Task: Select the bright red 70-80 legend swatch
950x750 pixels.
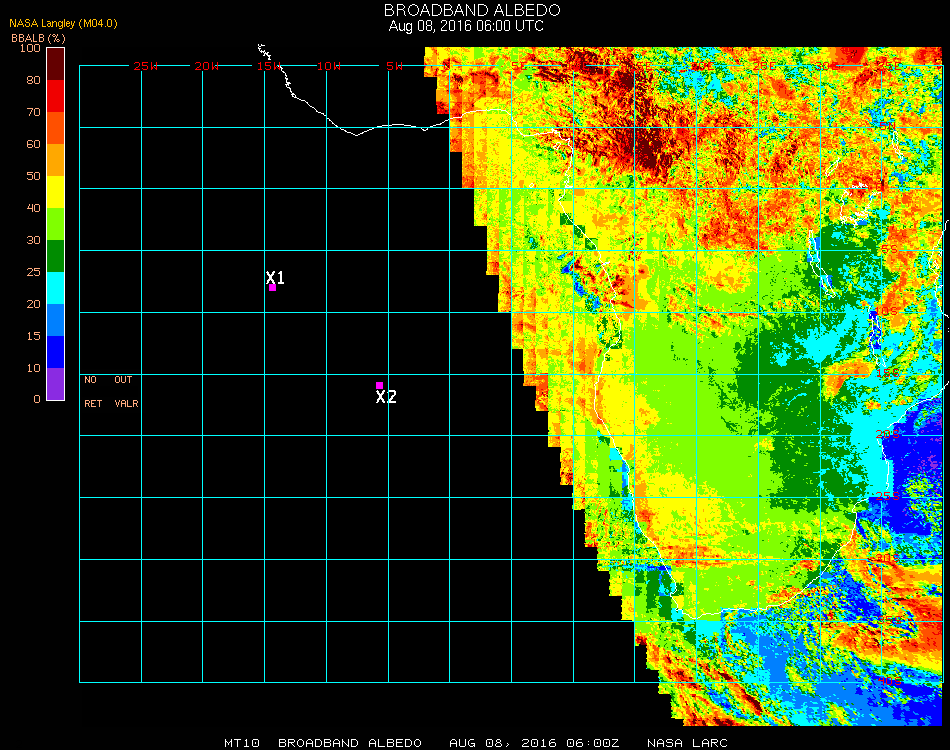Action: [x=56, y=96]
